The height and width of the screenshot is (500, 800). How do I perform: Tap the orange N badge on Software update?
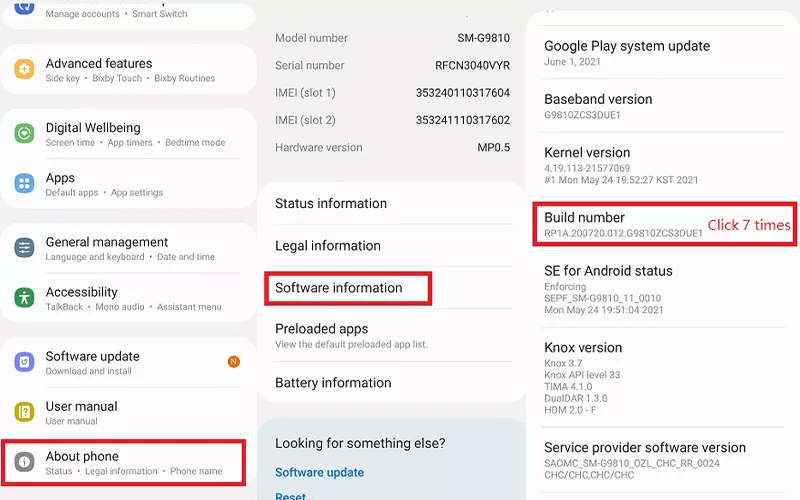coord(233,361)
